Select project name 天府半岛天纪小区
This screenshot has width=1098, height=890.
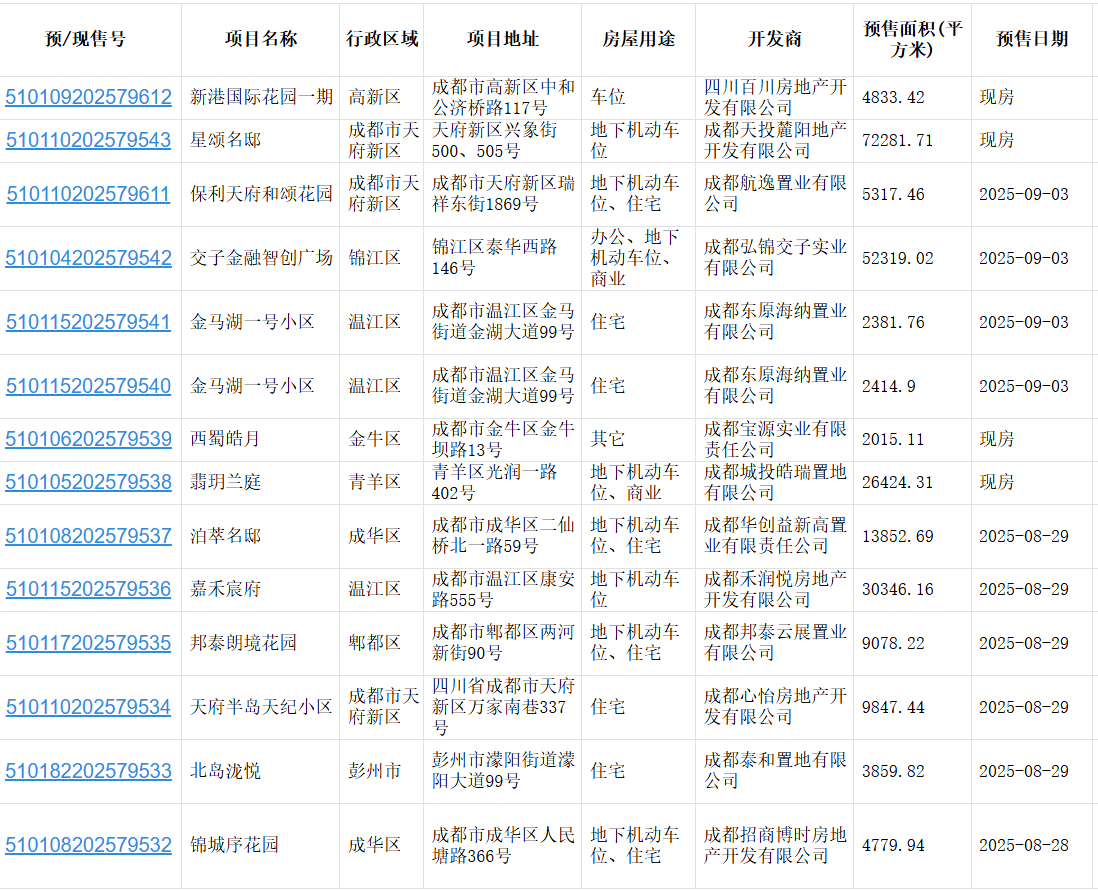(261, 707)
